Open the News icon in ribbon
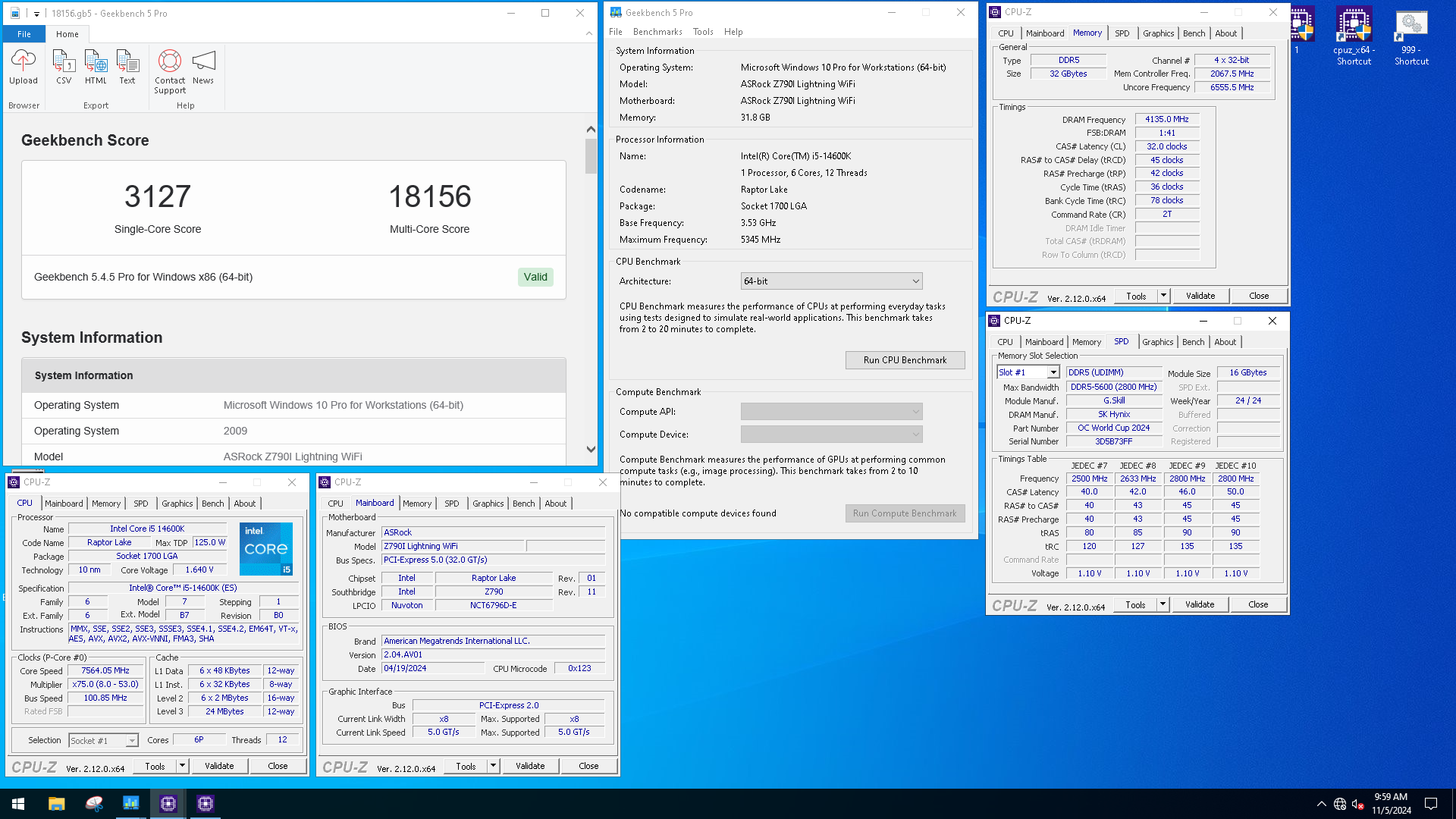This screenshot has height=819, width=1456. (x=203, y=67)
